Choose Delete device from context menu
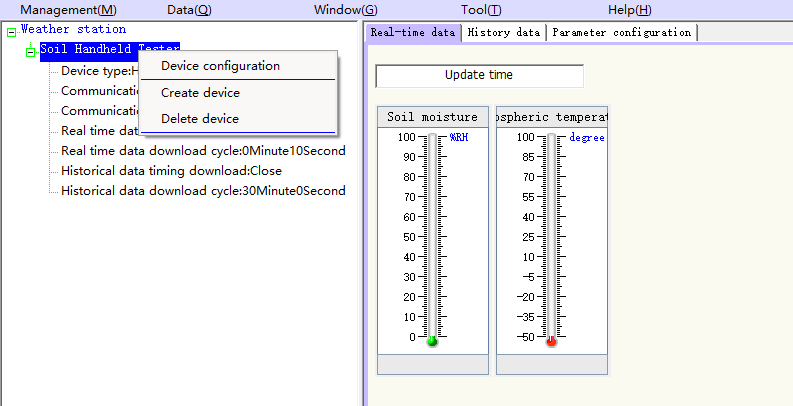793x406 pixels. [x=200, y=119]
